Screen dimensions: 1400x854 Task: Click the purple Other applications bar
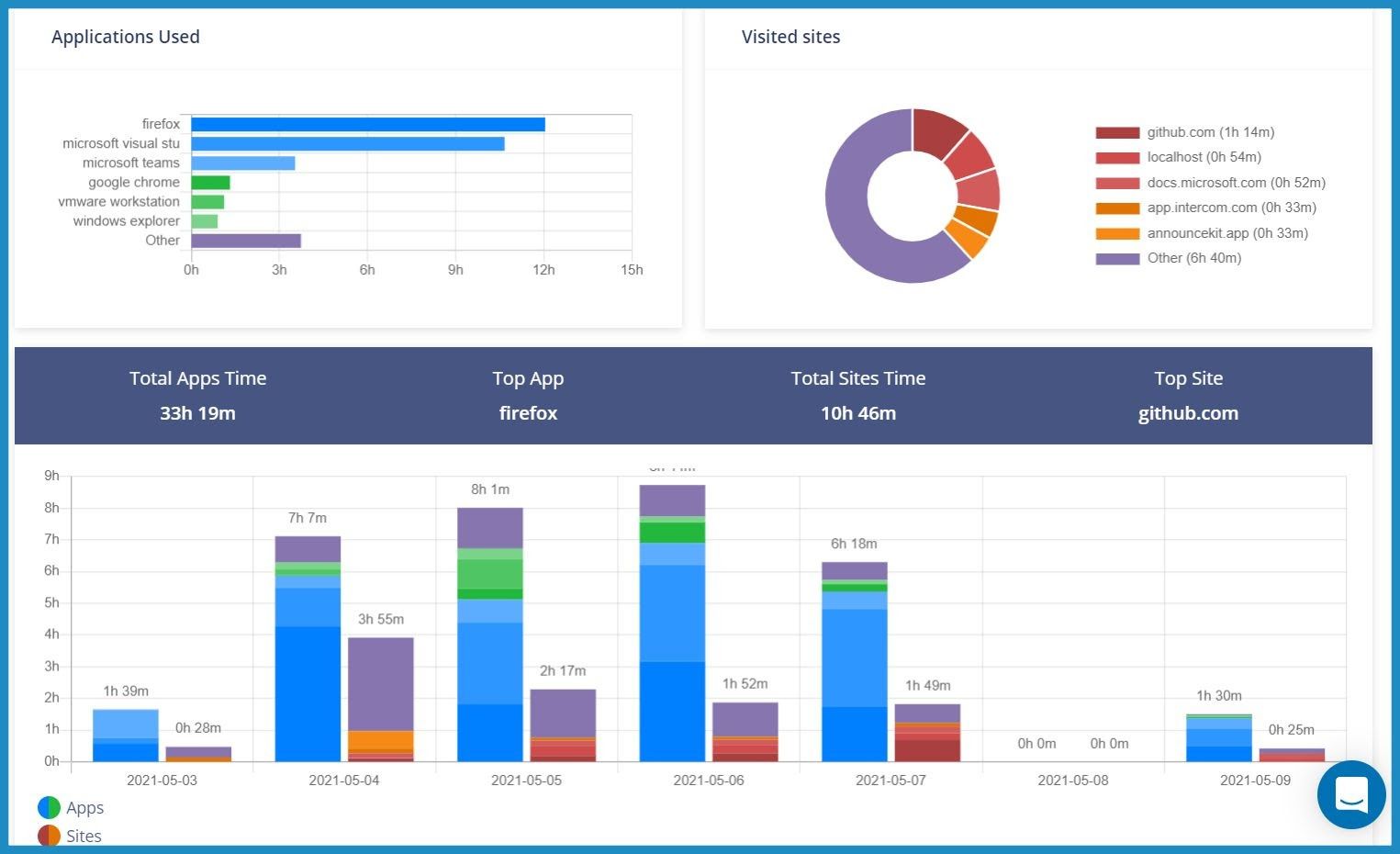(245, 241)
